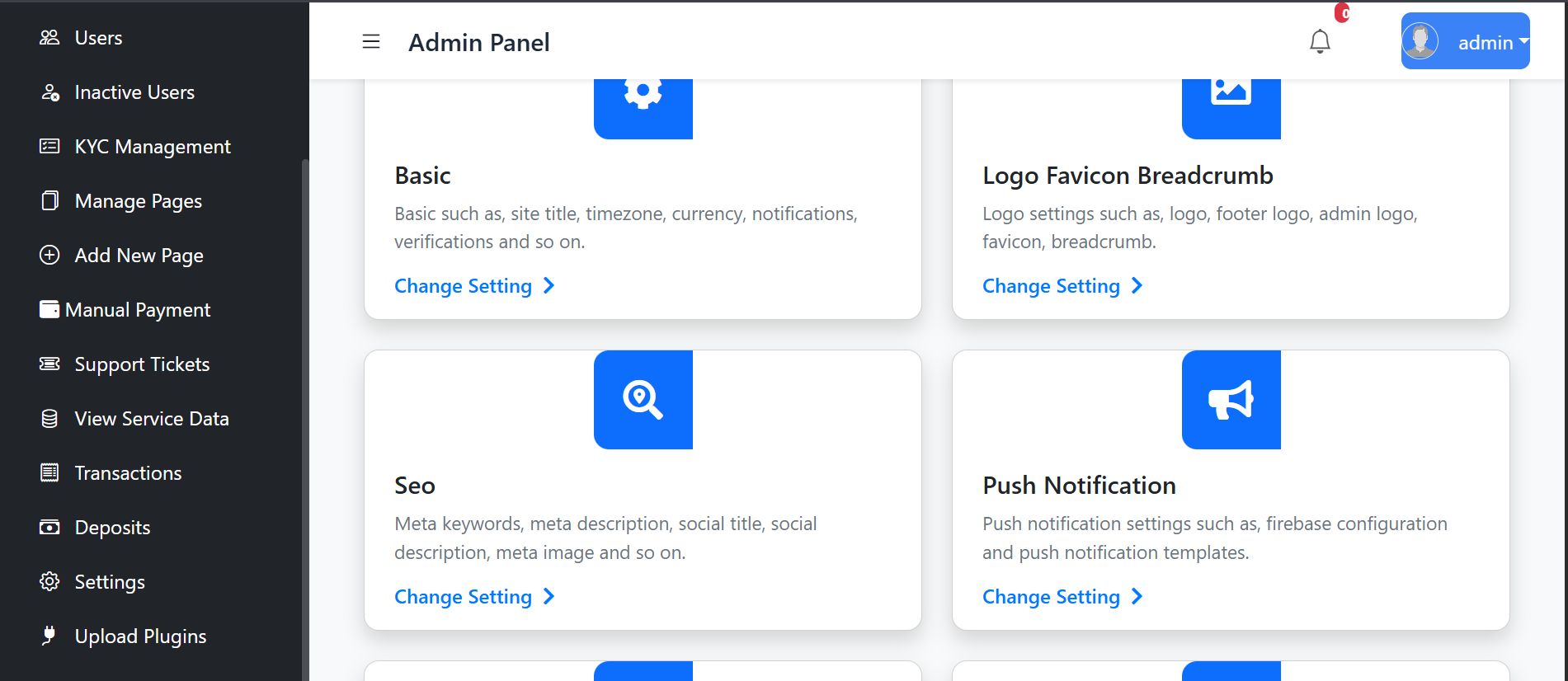Viewport: 1568px width, 681px height.
Task: Click the sidebar vertical scrollbar
Action: [305, 412]
